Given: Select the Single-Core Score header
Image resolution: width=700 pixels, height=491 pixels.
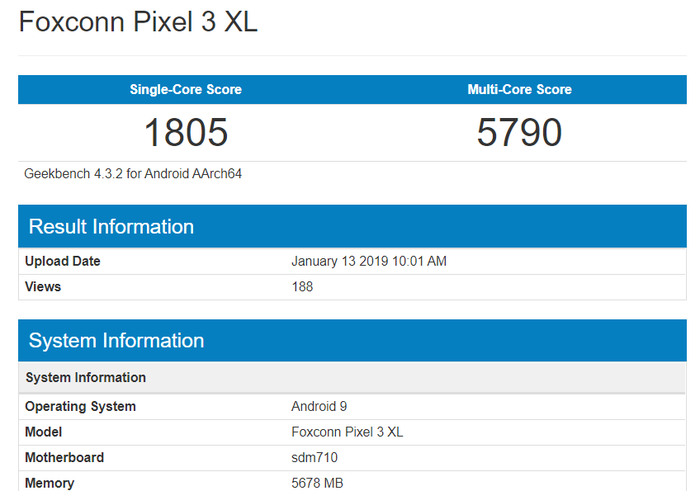Looking at the screenshot, I should [186, 89].
